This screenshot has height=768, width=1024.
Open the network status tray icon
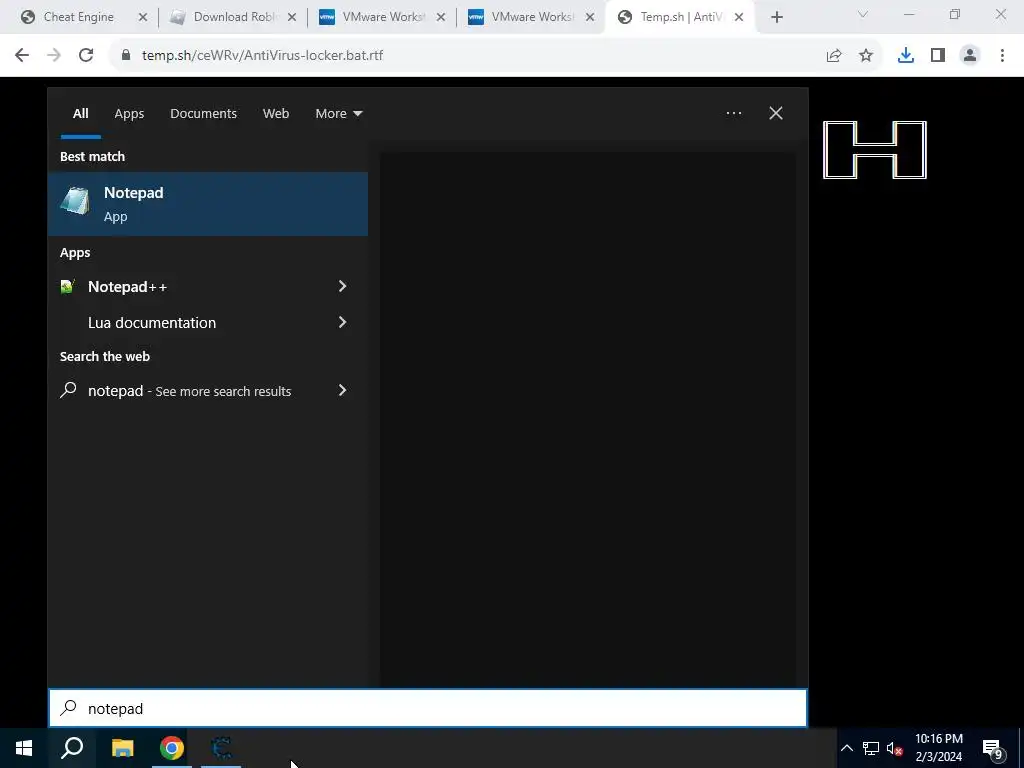point(871,748)
